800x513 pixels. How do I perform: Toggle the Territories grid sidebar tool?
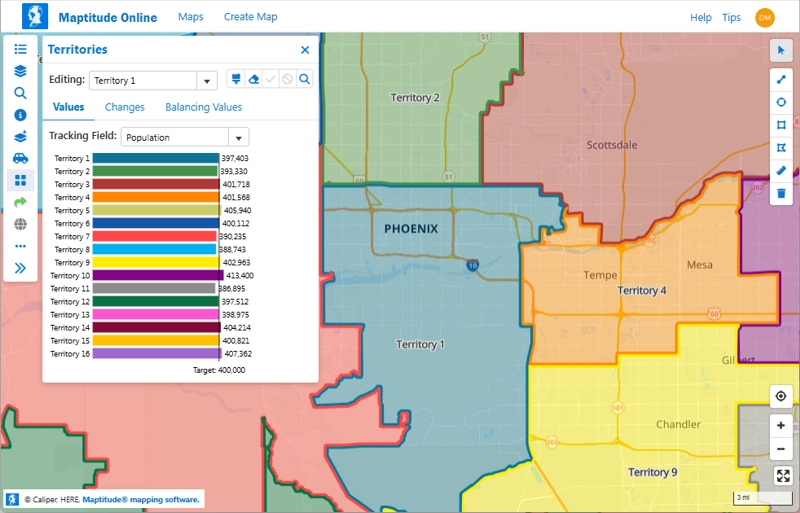[20, 180]
